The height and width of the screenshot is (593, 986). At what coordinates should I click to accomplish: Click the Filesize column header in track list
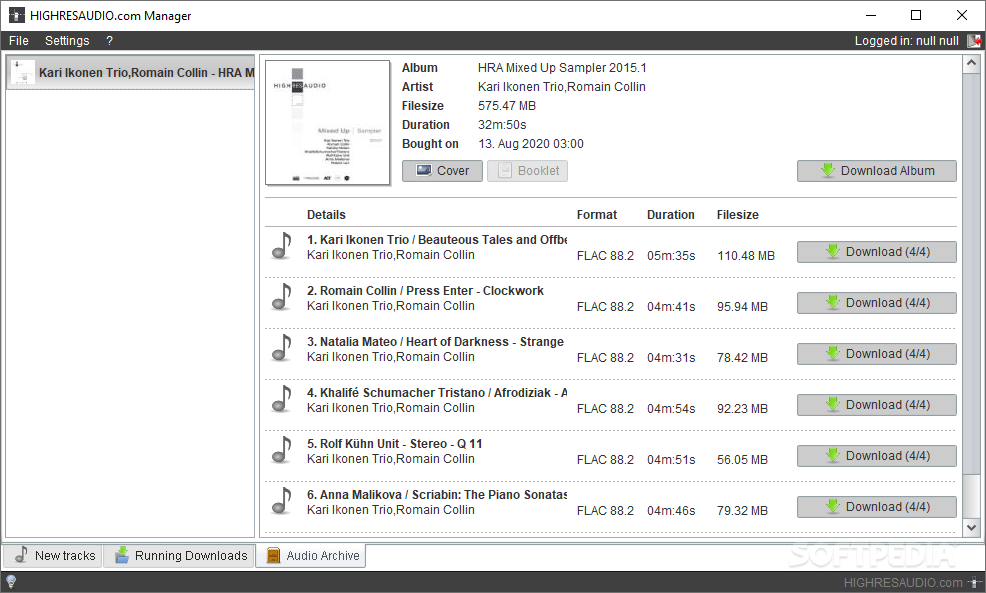pos(738,215)
